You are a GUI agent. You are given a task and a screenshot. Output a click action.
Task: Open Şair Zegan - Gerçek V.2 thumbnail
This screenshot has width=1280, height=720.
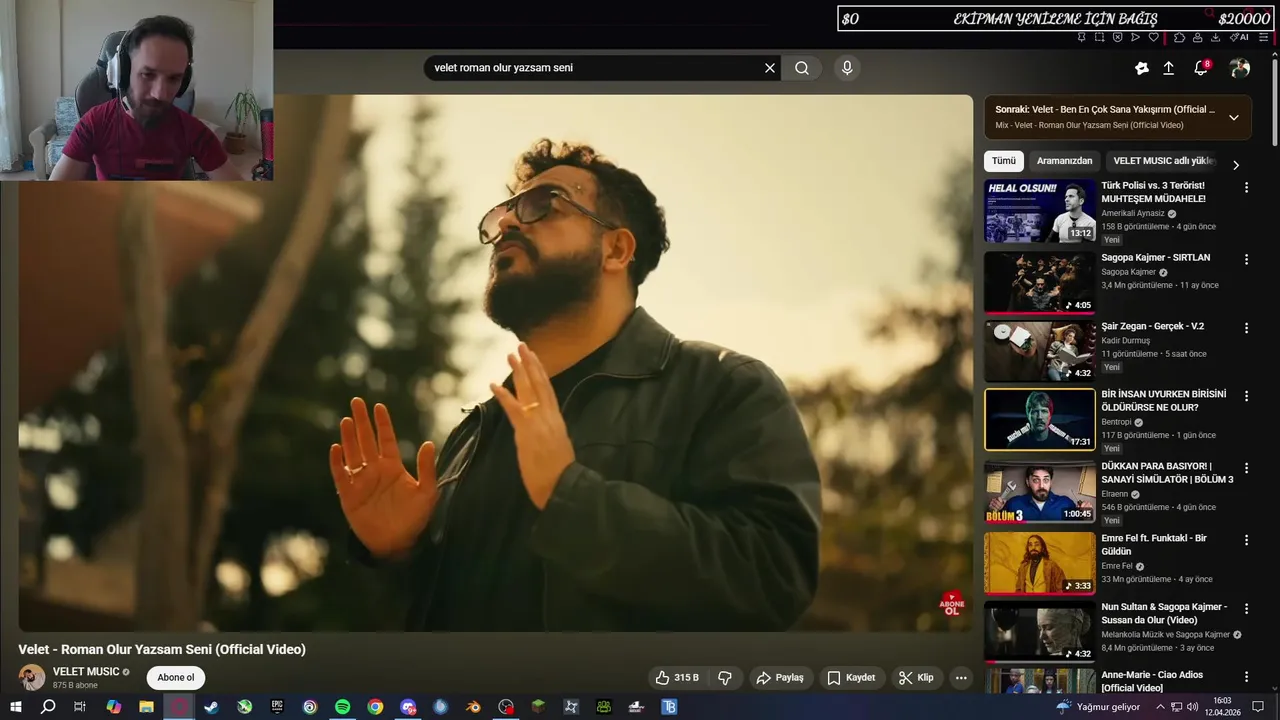pyautogui.click(x=1040, y=351)
